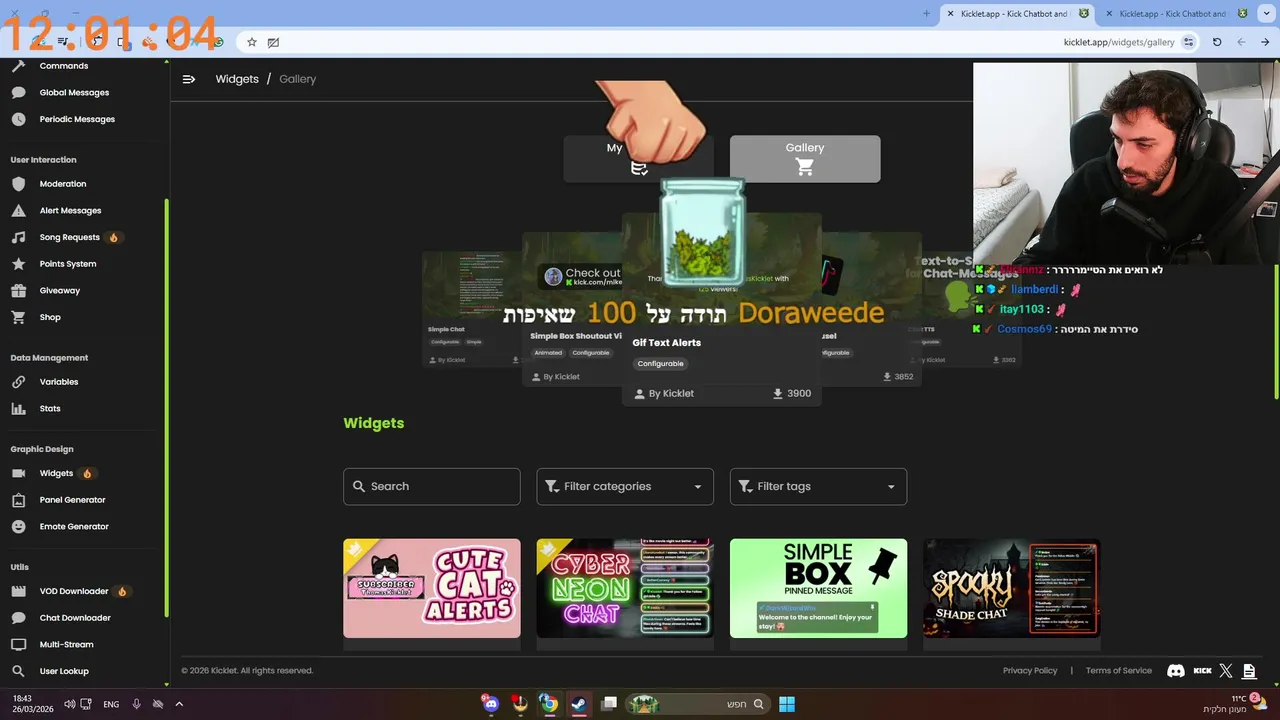Click the Widgets breadcrumb link
Viewport: 1280px width, 720px height.
click(237, 79)
